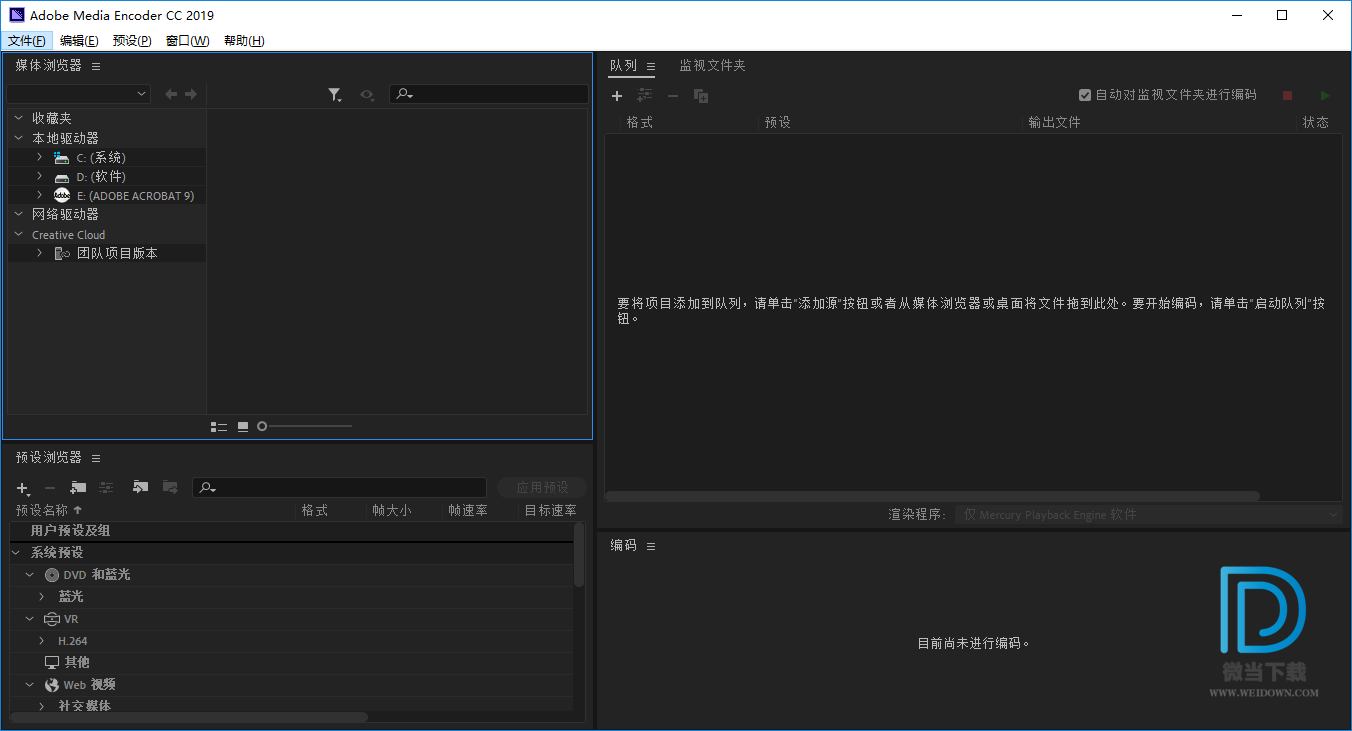Click the preset browser search field
The image size is (1352, 731).
pos(339,487)
